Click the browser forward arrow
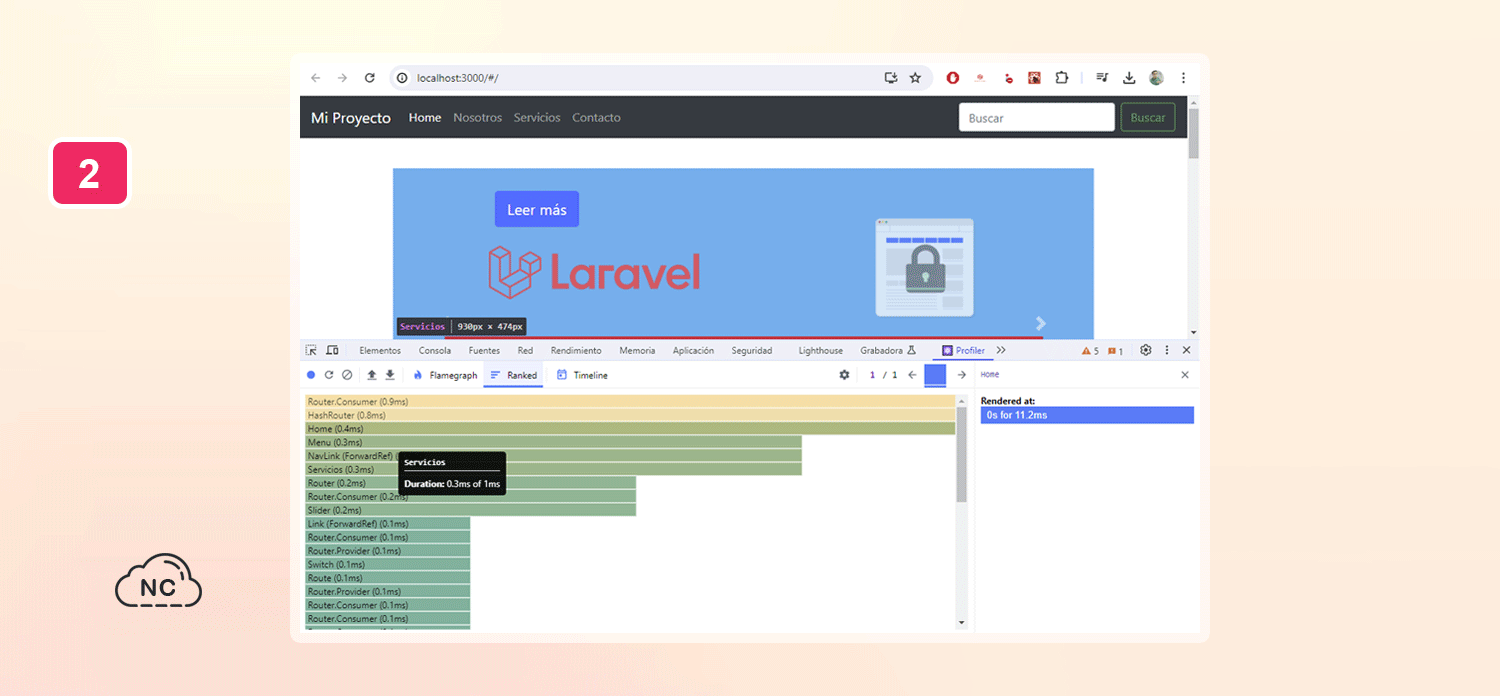This screenshot has height=696, width=1500. click(x=342, y=78)
